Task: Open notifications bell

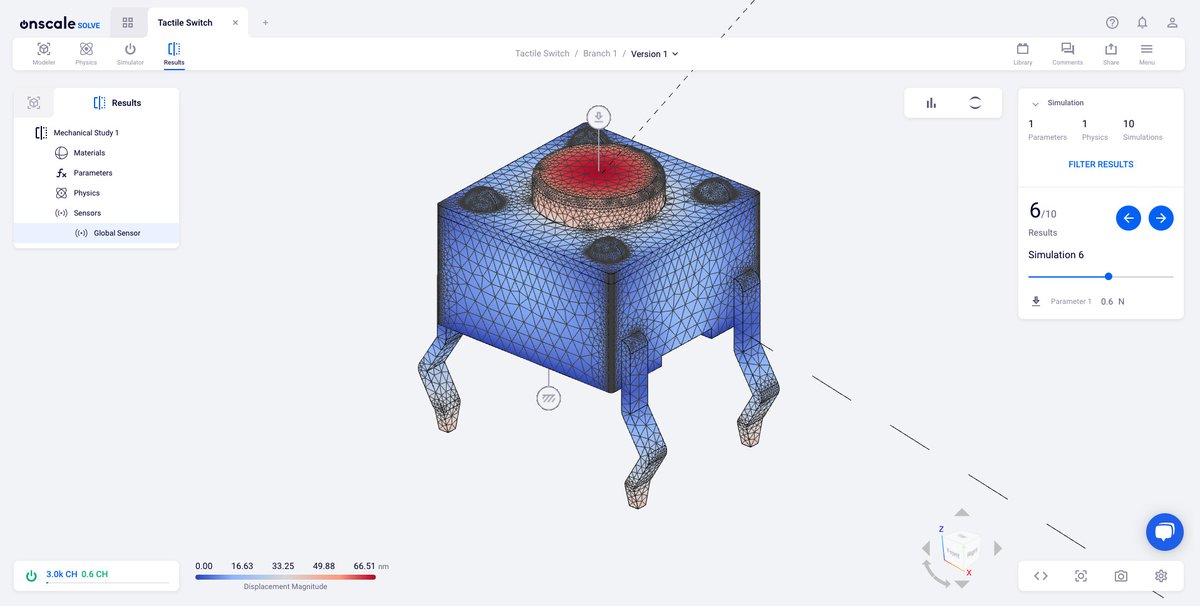Action: 1142,22
